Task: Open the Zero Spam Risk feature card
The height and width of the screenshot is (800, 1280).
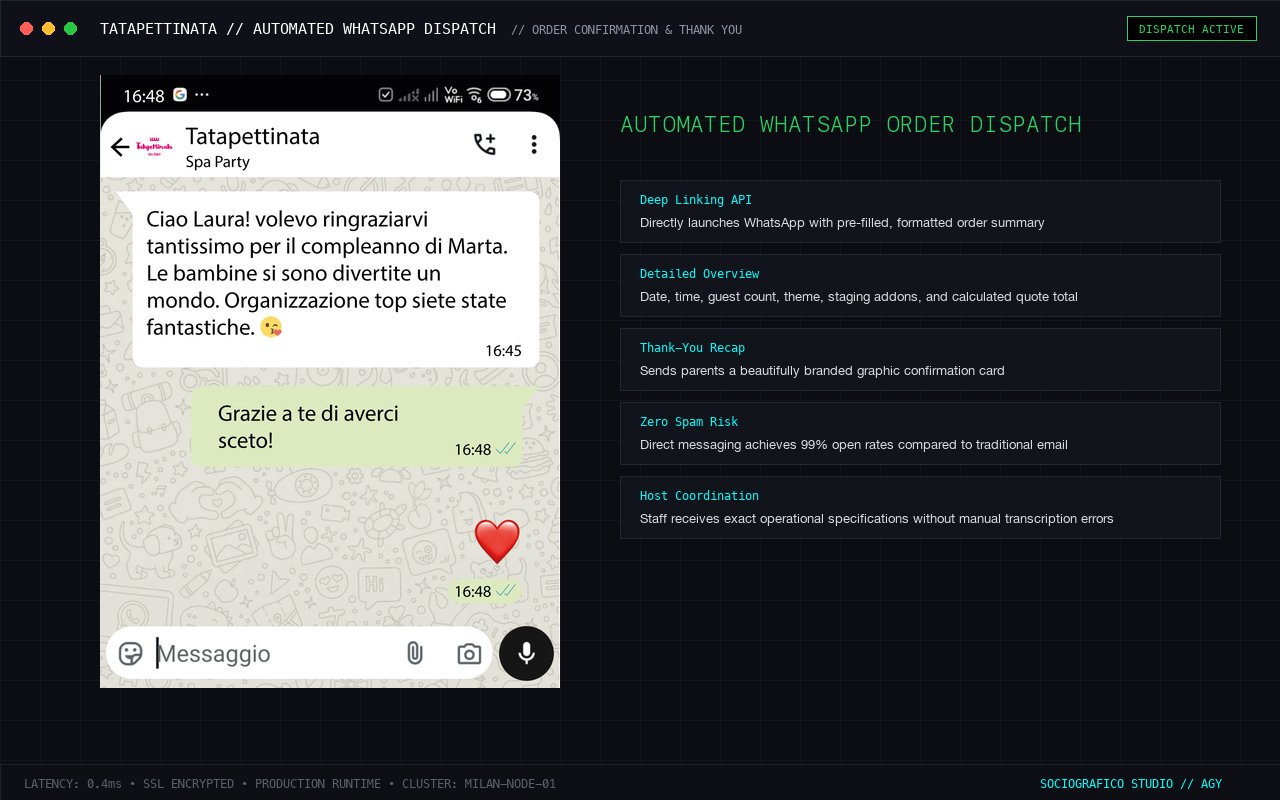Action: coord(920,433)
